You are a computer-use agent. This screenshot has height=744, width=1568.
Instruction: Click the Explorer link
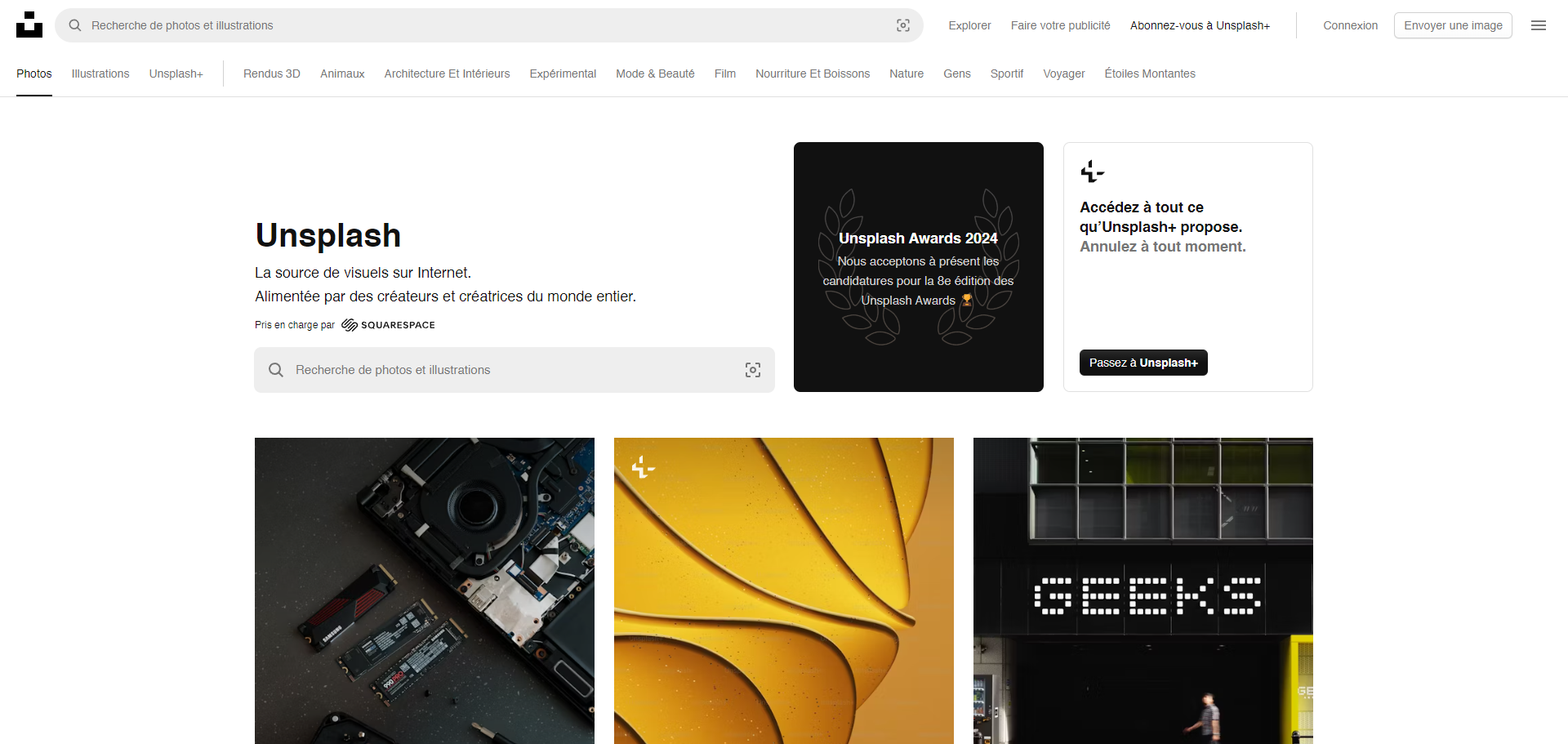click(969, 25)
